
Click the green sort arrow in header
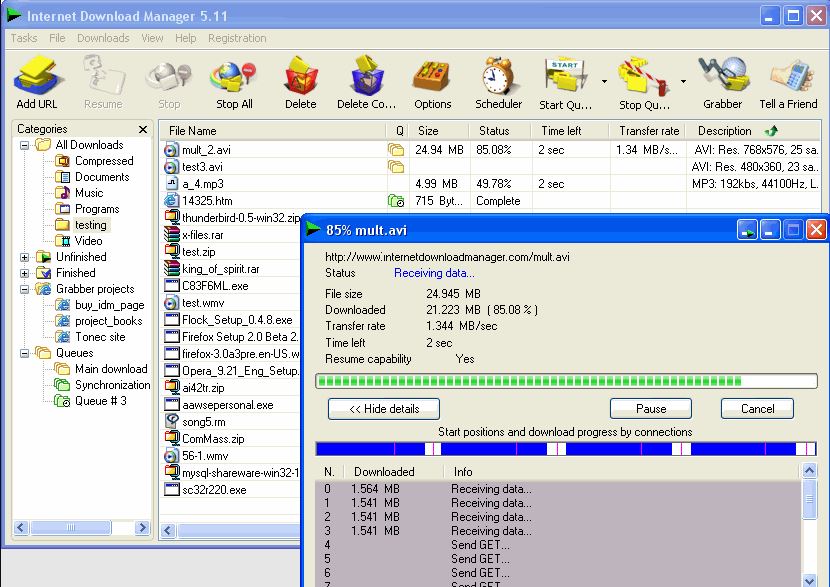(772, 131)
